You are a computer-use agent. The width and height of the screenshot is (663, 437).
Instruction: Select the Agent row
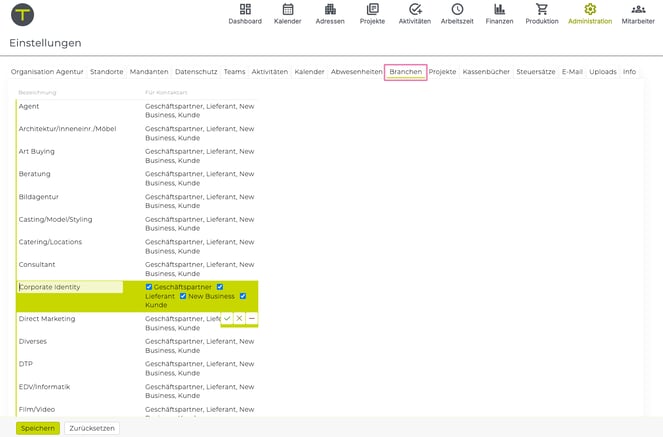[x=137, y=111]
